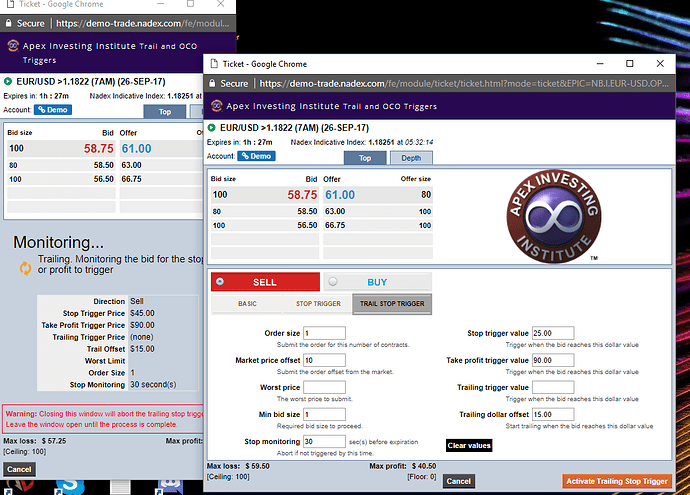The height and width of the screenshot is (495, 690).
Task: Click green market status icon in background ticket
Action: tap(7, 81)
